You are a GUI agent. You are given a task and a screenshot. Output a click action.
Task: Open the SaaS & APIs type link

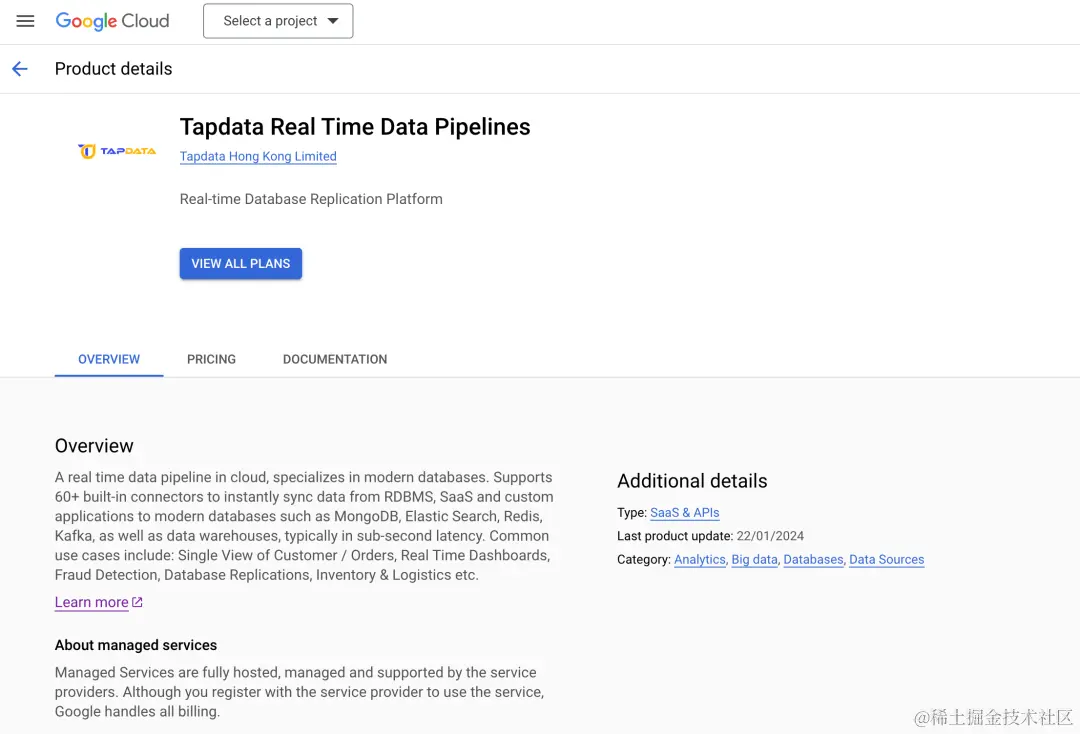click(x=685, y=513)
